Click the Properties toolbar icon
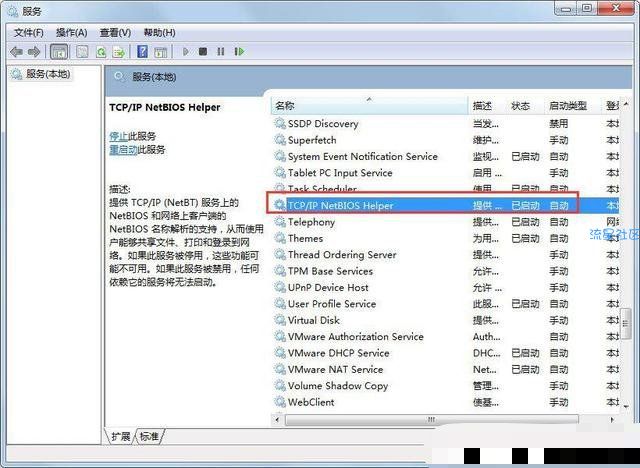Viewport: 640px width, 468px height. [x=82, y=52]
